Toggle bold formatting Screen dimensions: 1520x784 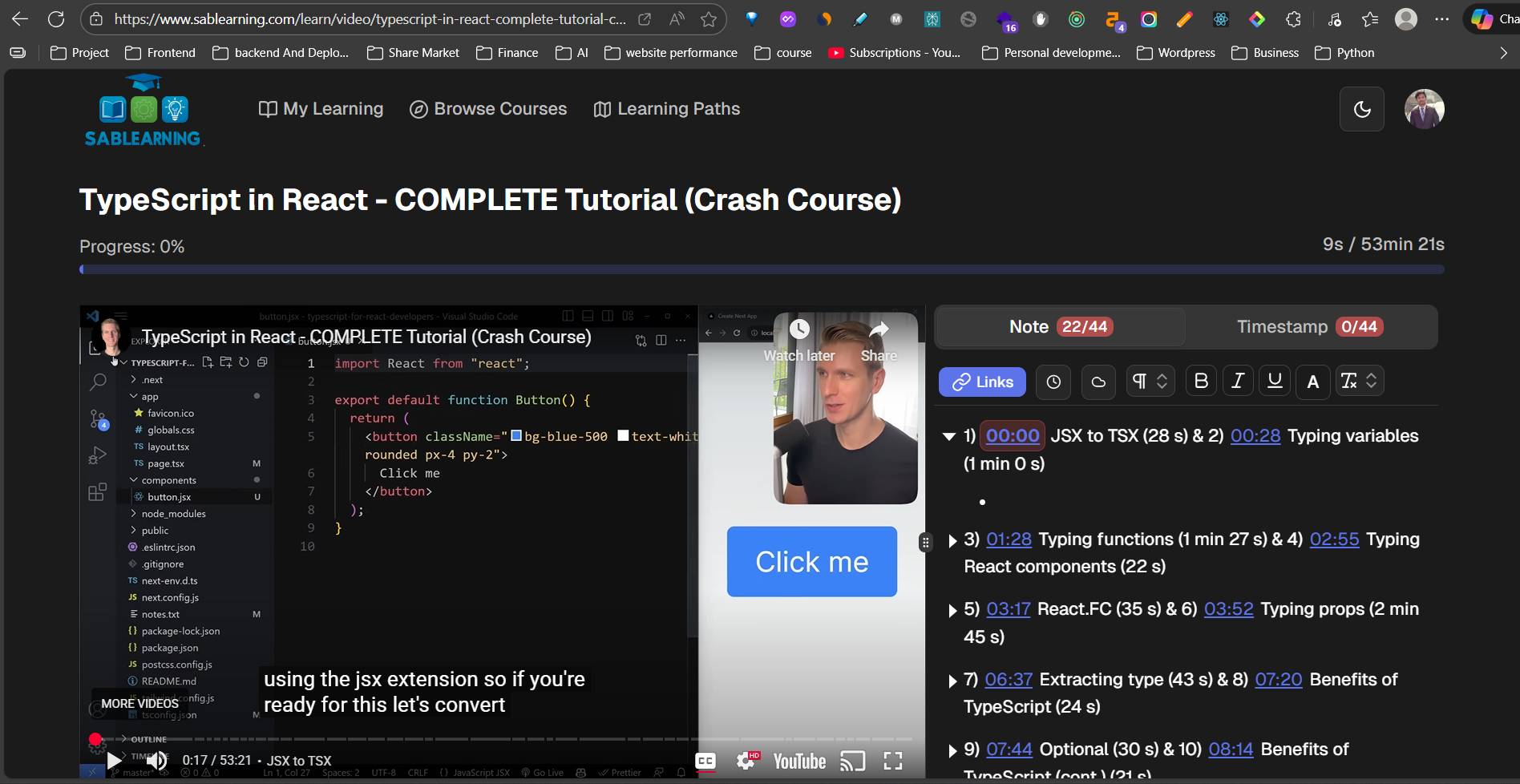1201,382
